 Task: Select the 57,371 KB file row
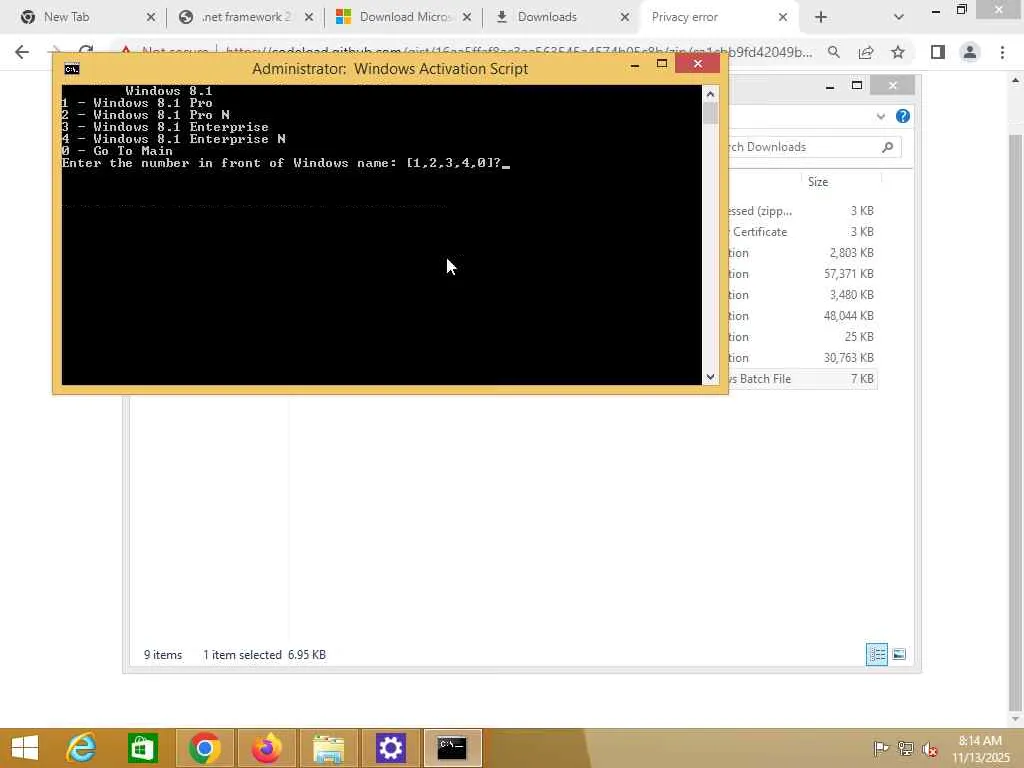[x=803, y=274]
